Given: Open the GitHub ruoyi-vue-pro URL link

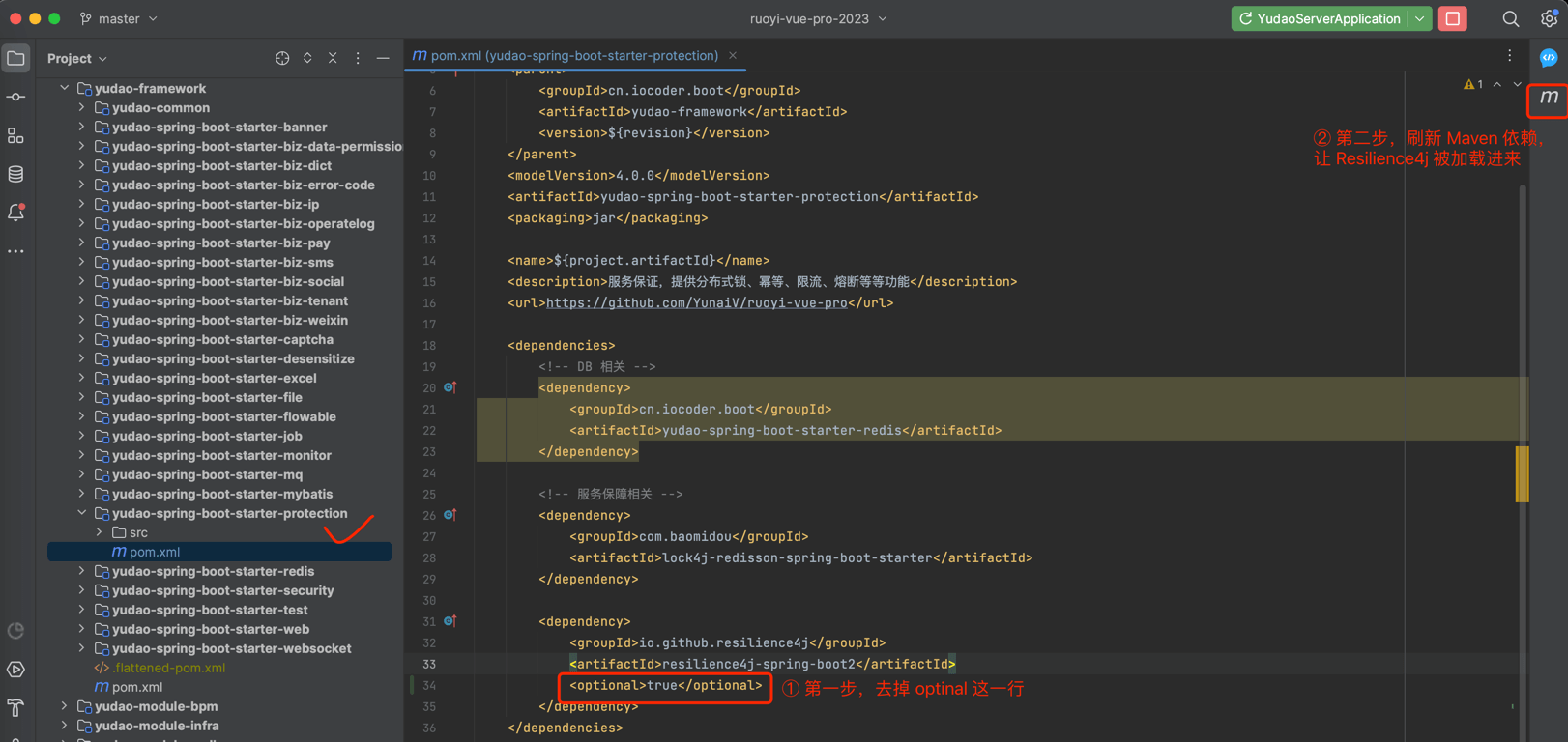Looking at the screenshot, I should coord(696,302).
